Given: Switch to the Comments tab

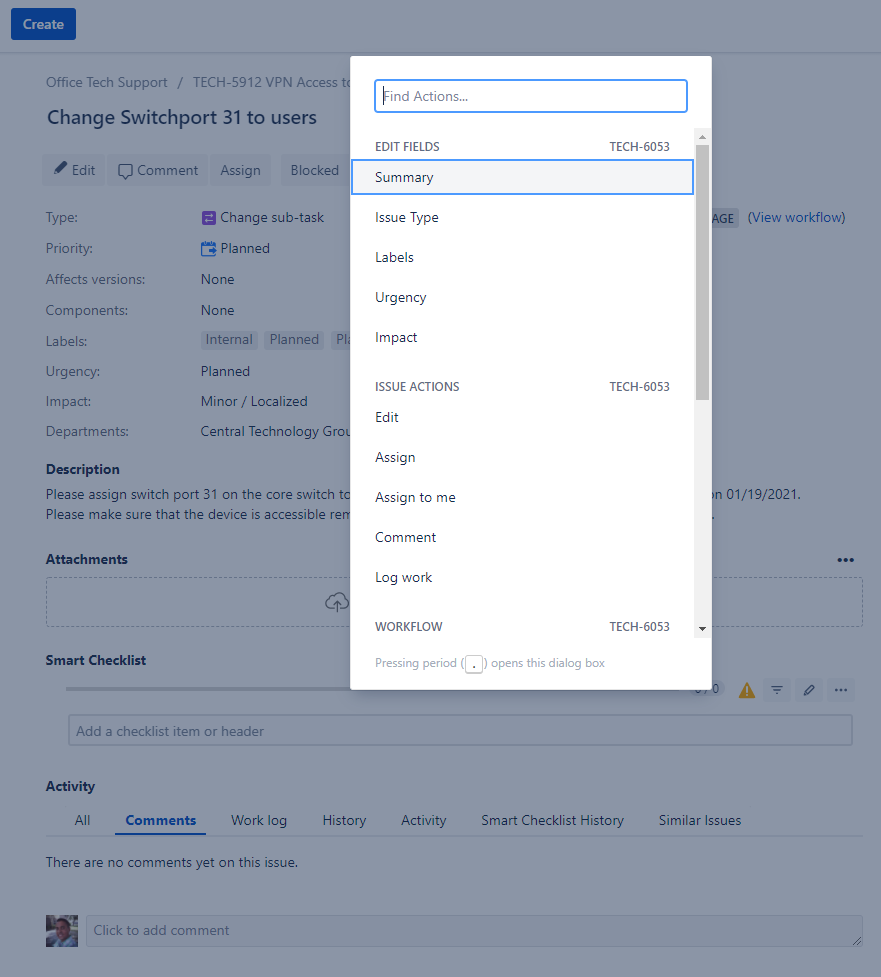Looking at the screenshot, I should point(161,820).
